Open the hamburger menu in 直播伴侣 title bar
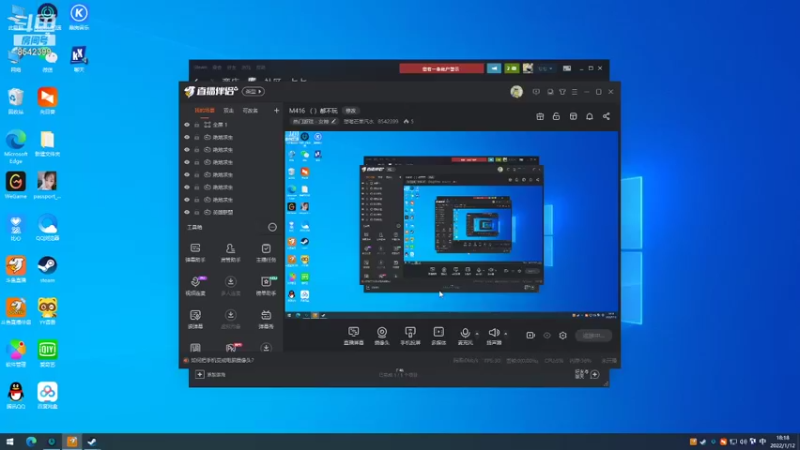Viewport: 800px width, 450px height. coord(574,92)
